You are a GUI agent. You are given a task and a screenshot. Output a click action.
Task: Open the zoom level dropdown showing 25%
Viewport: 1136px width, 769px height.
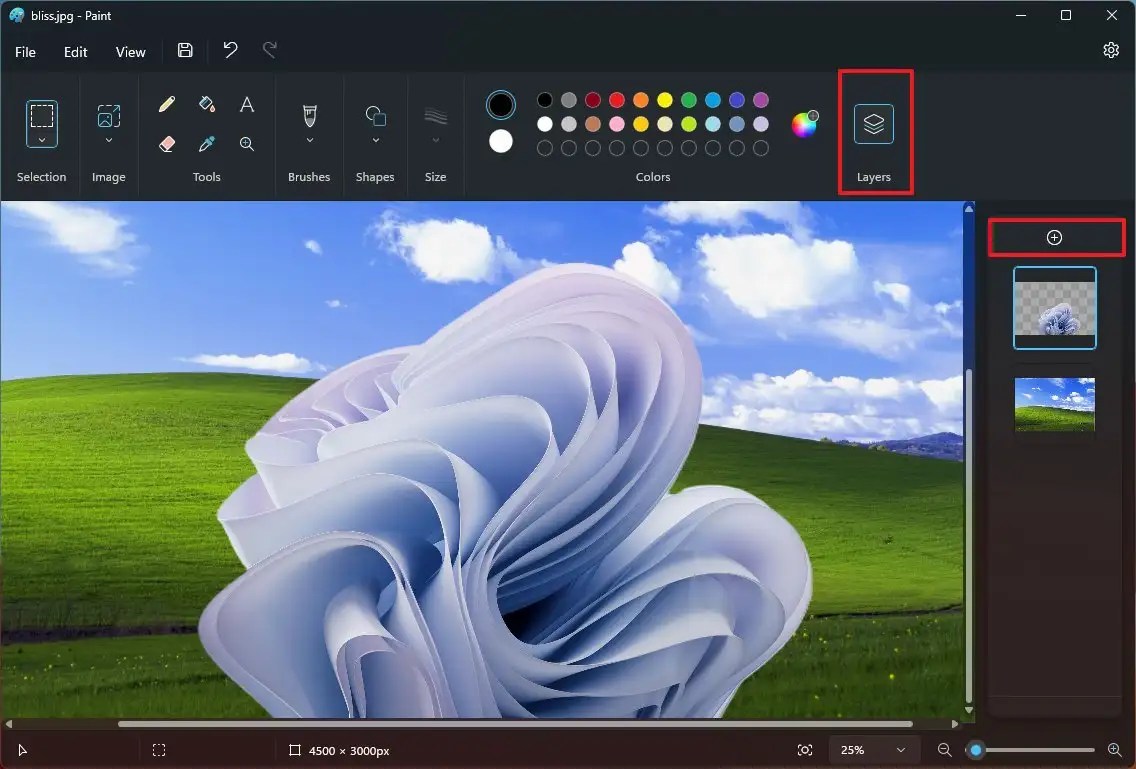click(873, 750)
